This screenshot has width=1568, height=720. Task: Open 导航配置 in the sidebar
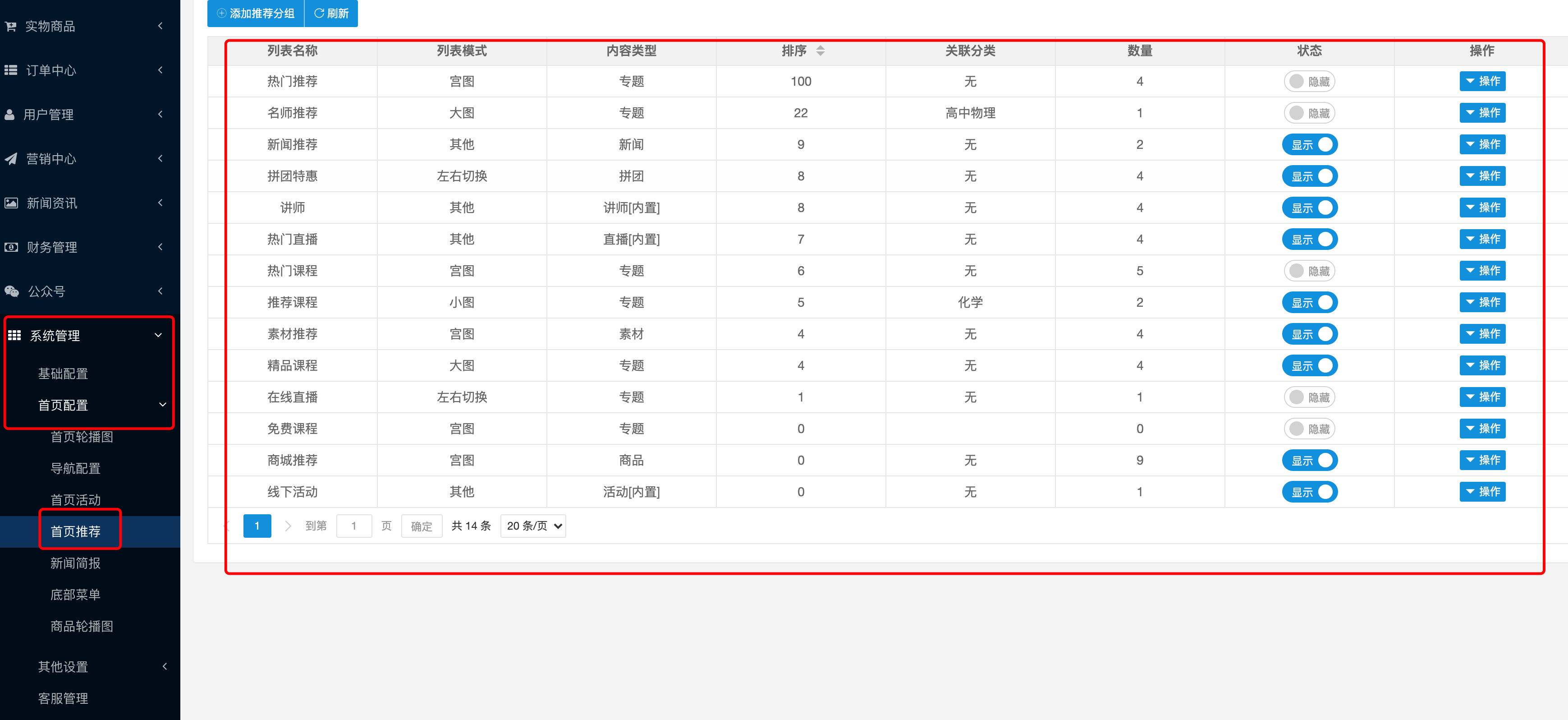[x=75, y=468]
